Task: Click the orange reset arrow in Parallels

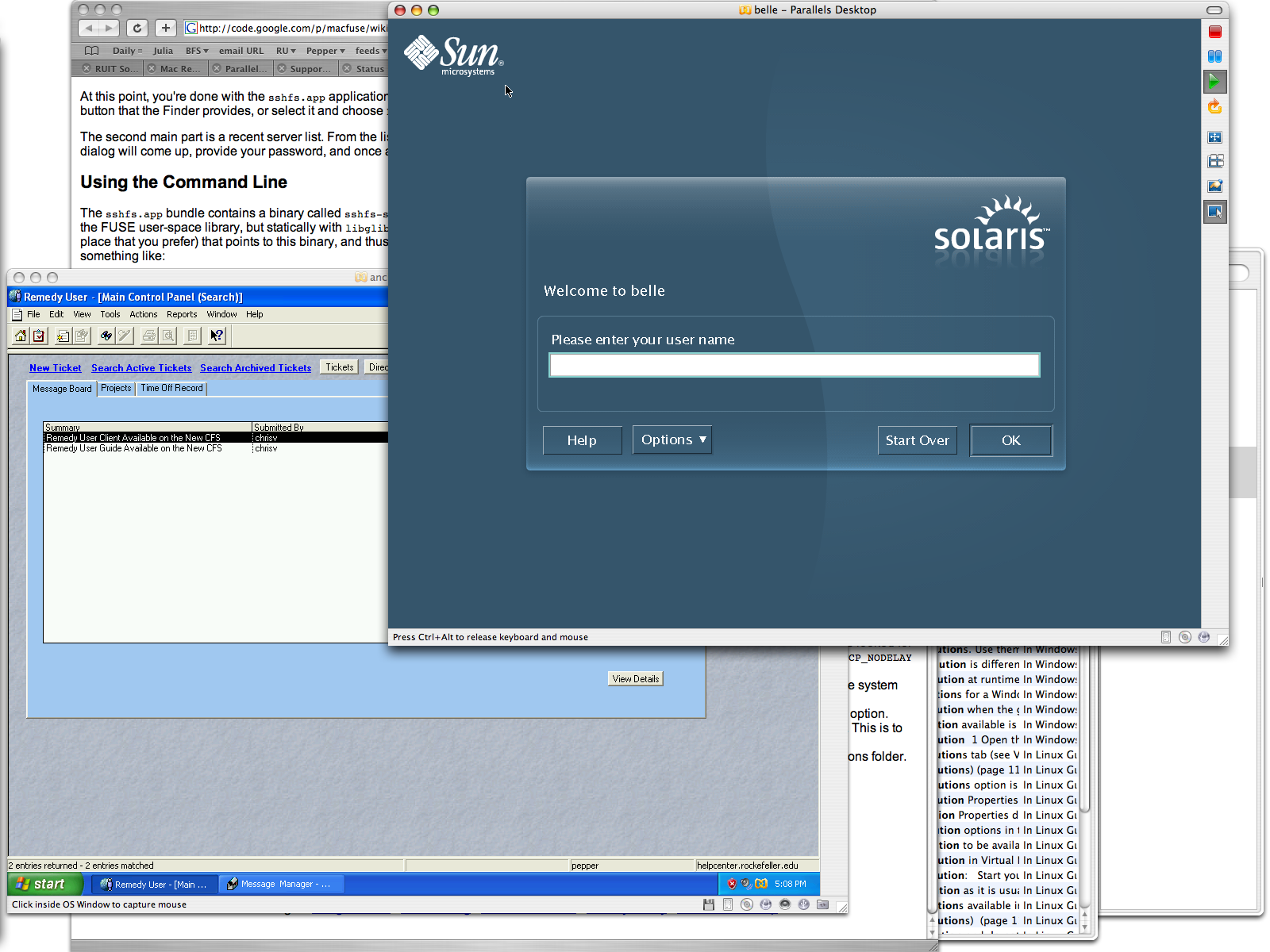Action: [1214, 107]
